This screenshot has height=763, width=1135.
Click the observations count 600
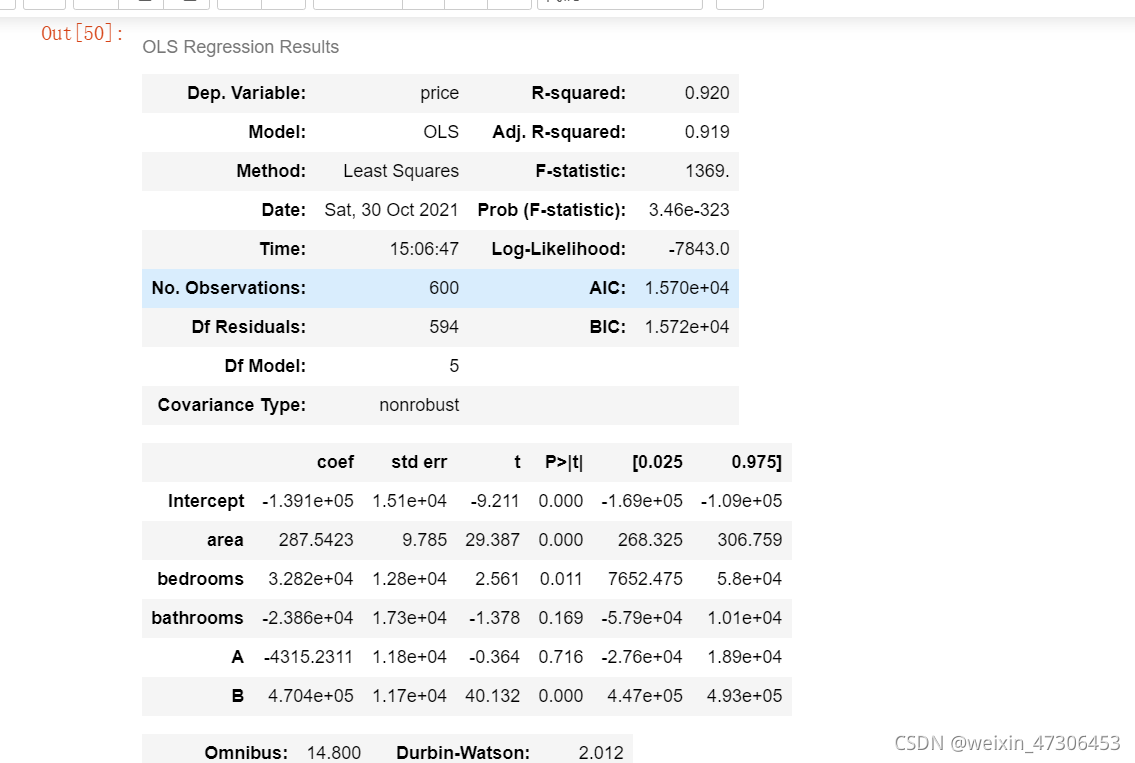click(x=444, y=289)
